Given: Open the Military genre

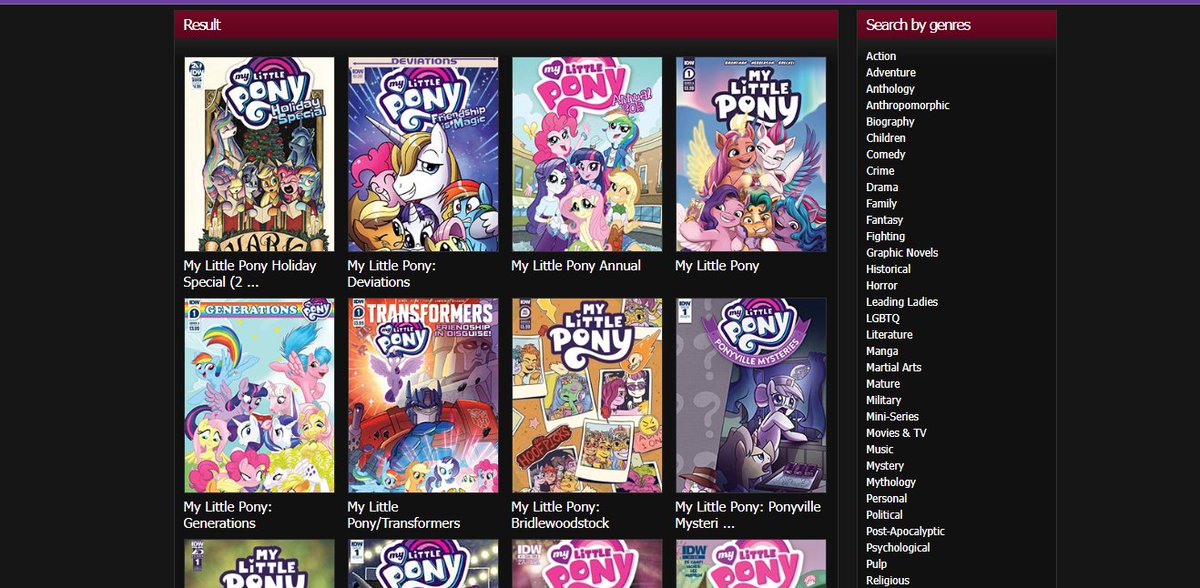Looking at the screenshot, I should pos(884,401).
